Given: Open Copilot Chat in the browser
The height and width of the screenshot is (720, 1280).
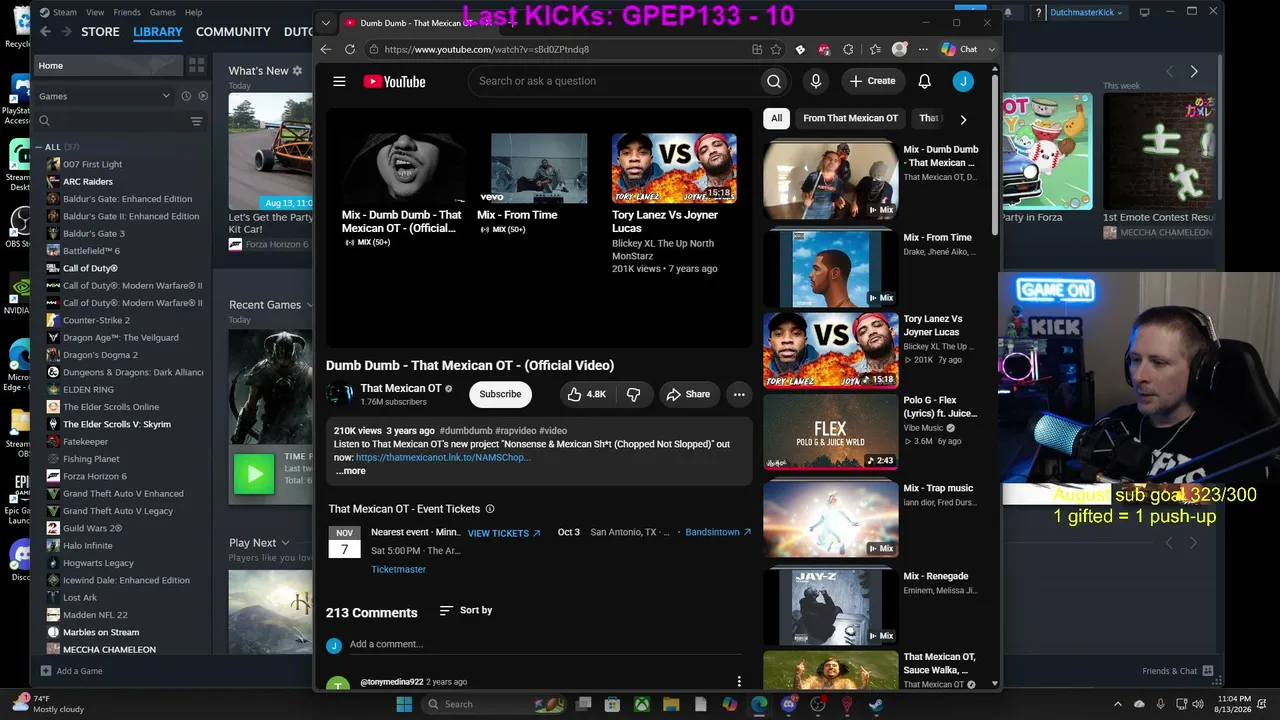Looking at the screenshot, I should [x=960, y=49].
